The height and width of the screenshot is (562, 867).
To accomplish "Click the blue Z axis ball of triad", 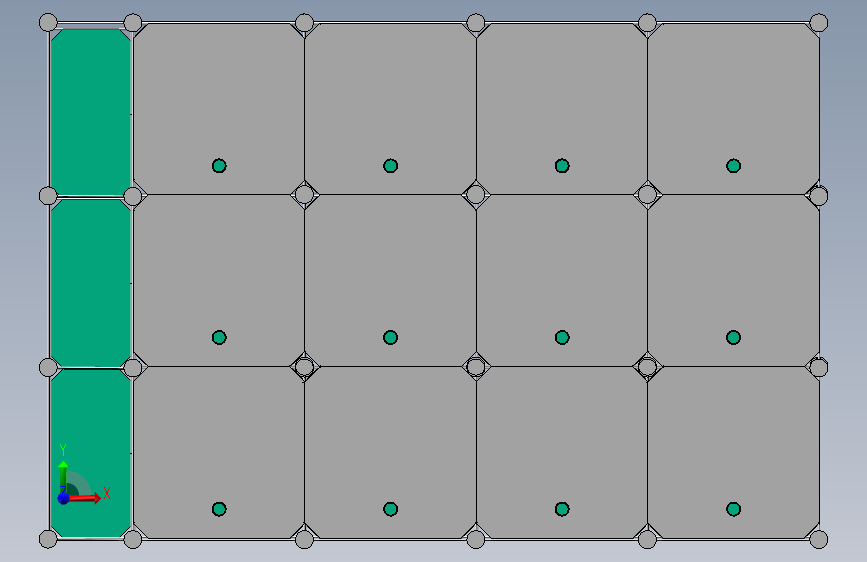I will click(x=63, y=498).
